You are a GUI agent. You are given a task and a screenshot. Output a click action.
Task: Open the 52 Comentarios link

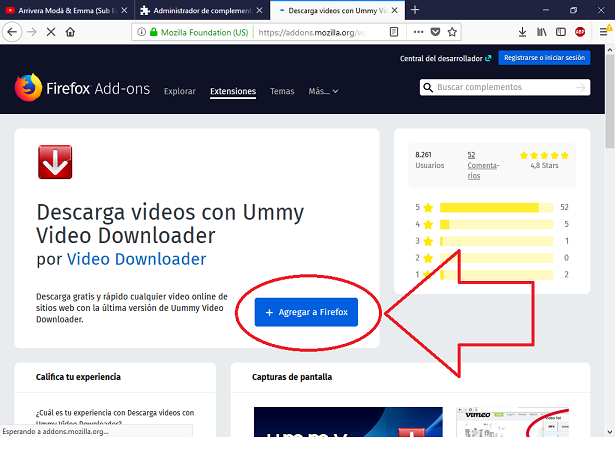(483, 165)
